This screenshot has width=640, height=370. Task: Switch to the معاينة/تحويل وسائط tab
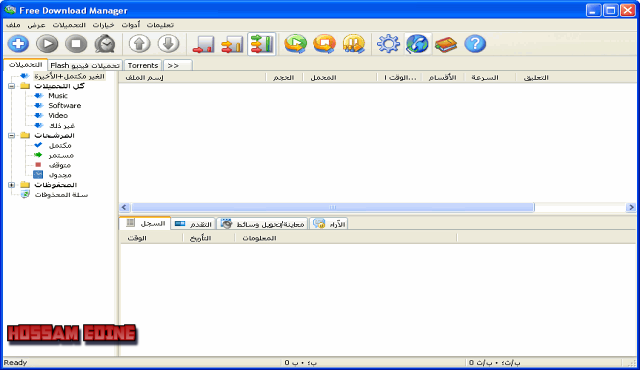point(262,224)
